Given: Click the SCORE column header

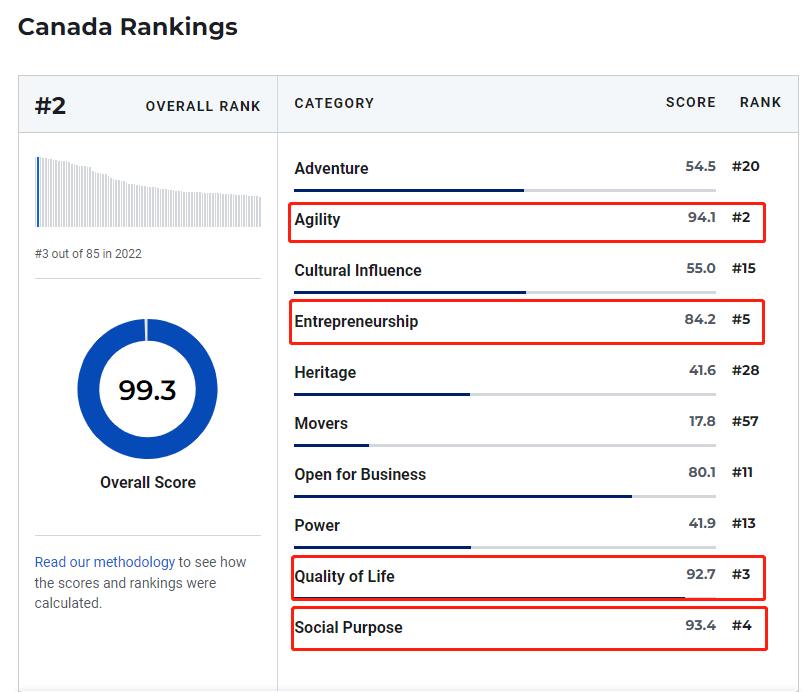Looking at the screenshot, I should click(x=690, y=102).
